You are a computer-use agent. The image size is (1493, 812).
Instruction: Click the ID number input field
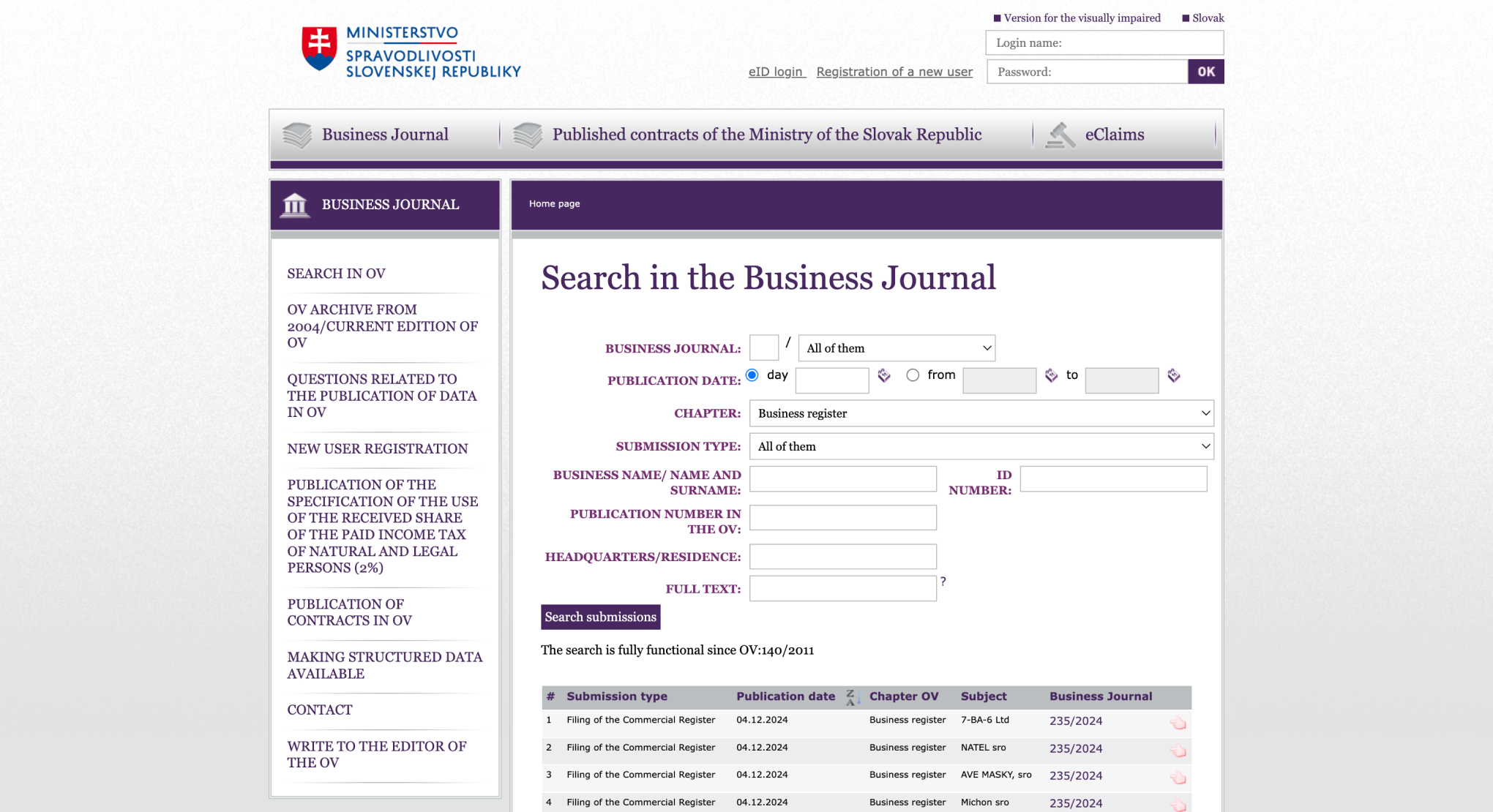pyautogui.click(x=1112, y=479)
